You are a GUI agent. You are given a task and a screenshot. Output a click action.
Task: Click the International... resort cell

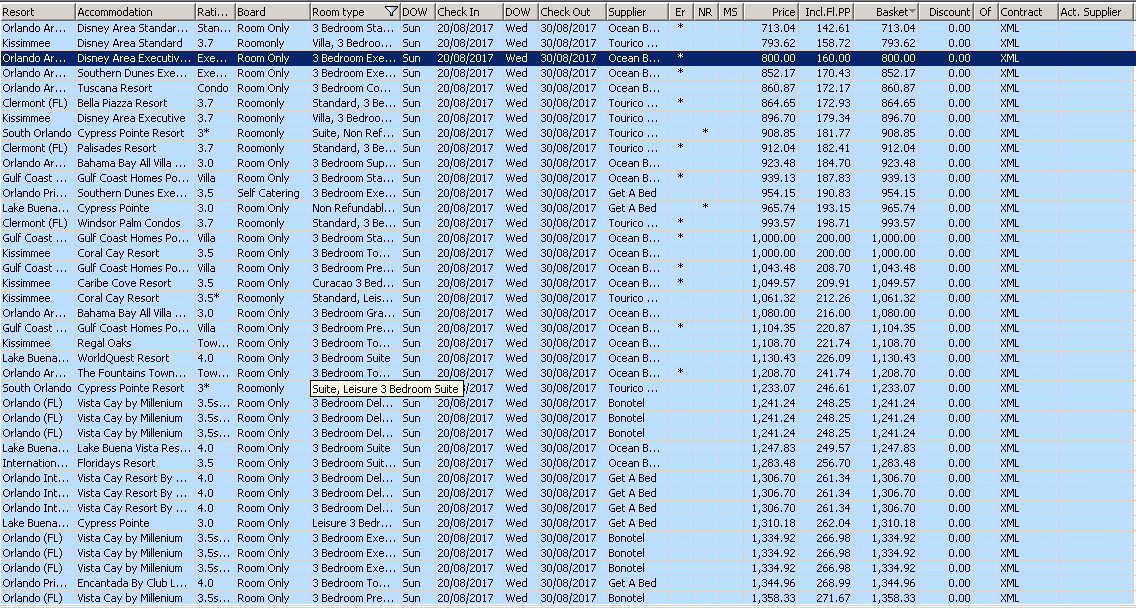(38, 463)
